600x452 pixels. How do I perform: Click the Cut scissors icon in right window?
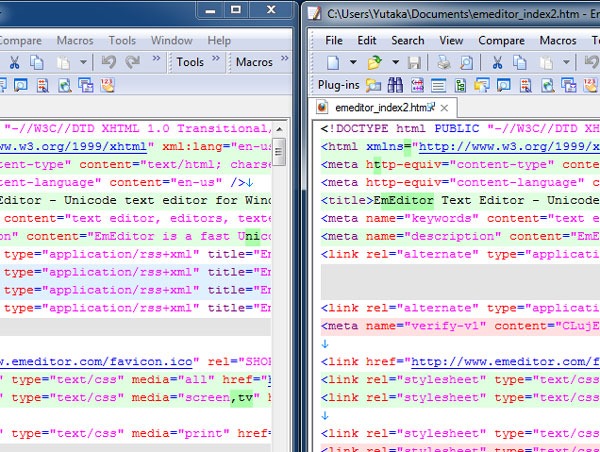coord(497,62)
